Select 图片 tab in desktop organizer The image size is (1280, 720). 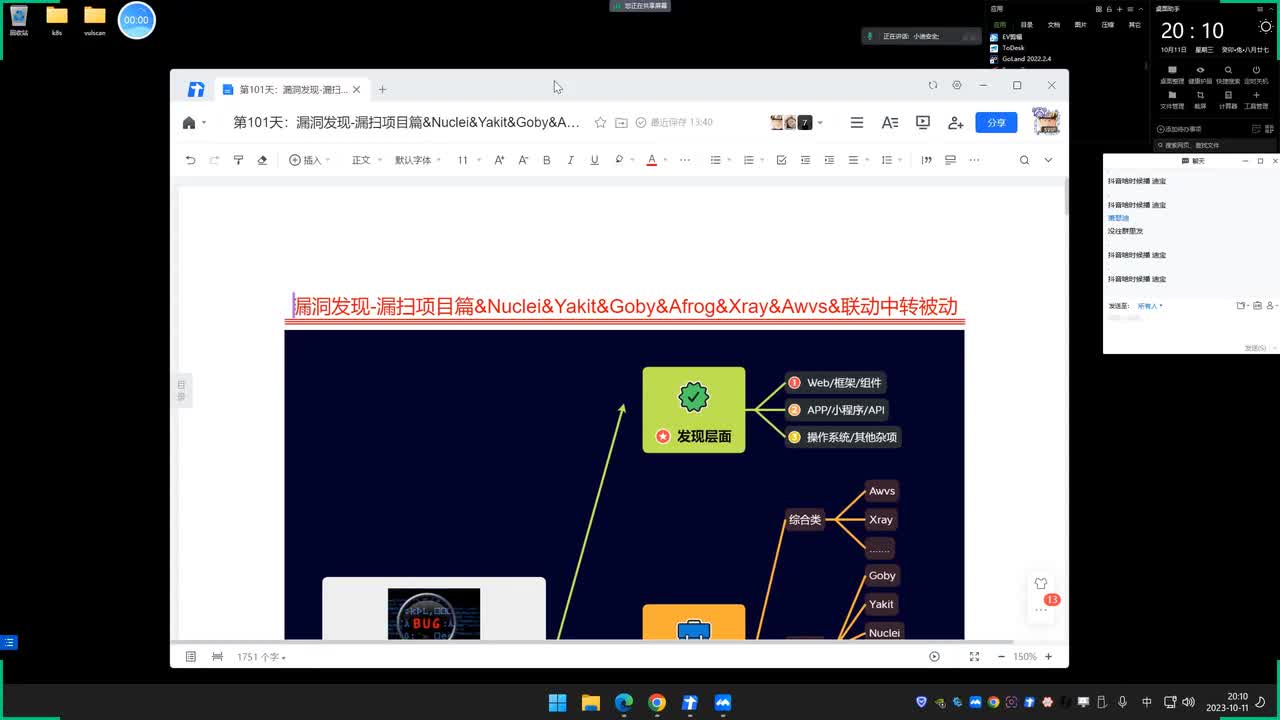[1080, 24]
